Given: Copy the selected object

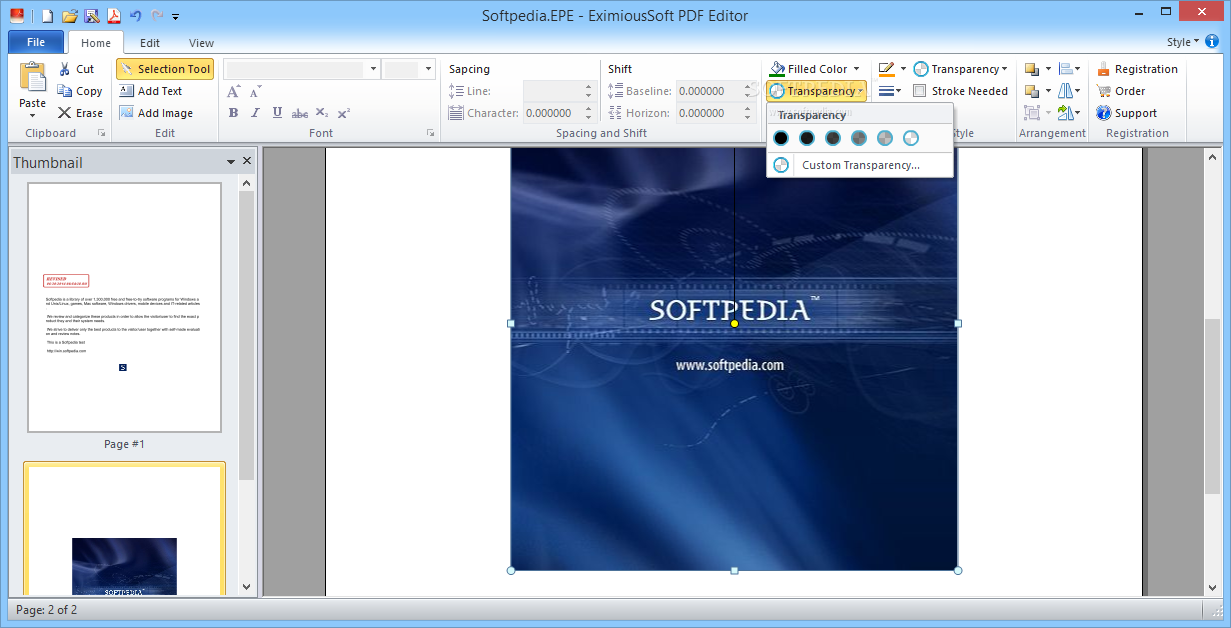Looking at the screenshot, I should [x=80, y=91].
